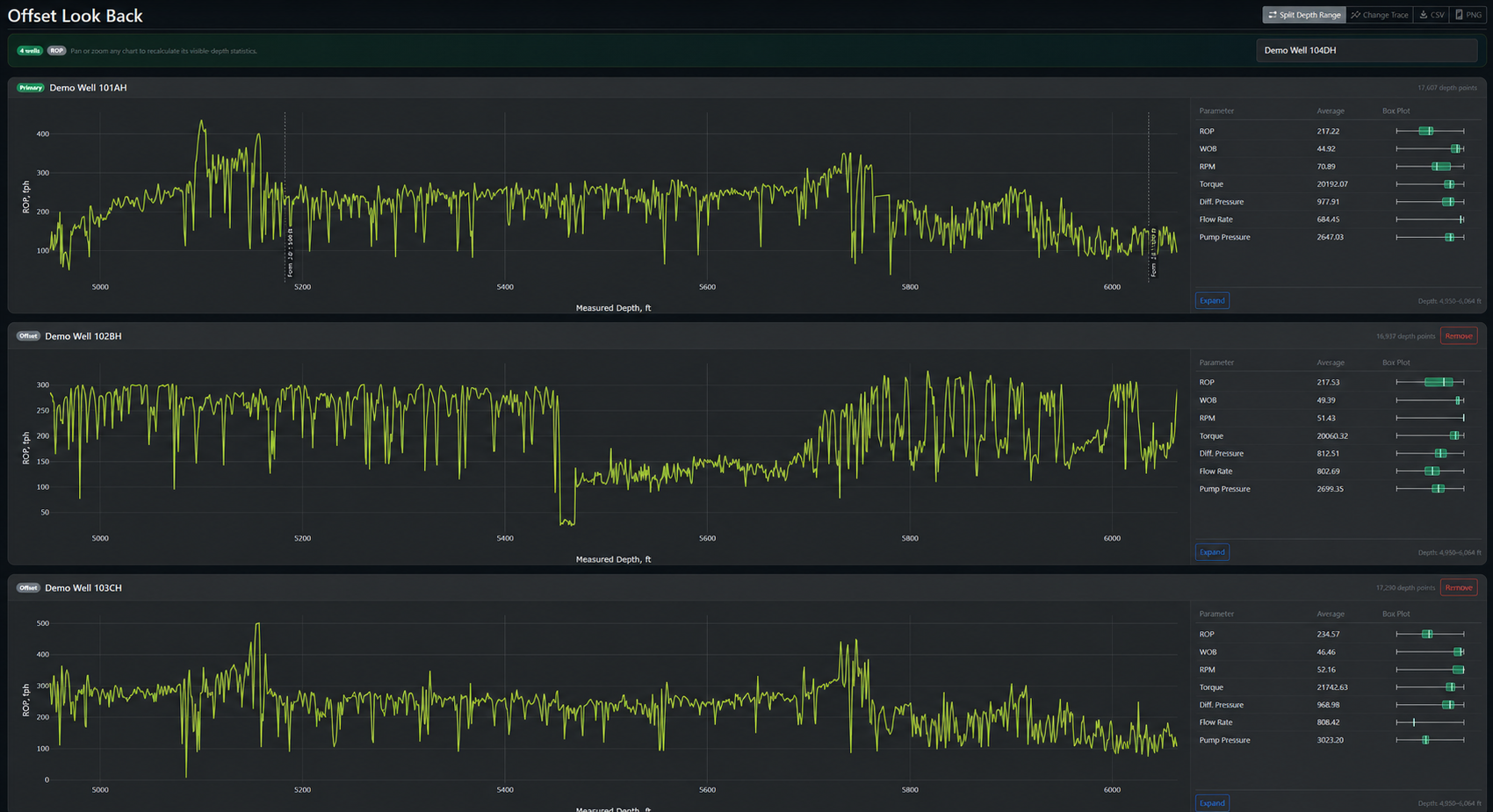Screen dimensions: 1493x812
Task: Click the RPM box plot for Well 101AH
Action: 1430,166
